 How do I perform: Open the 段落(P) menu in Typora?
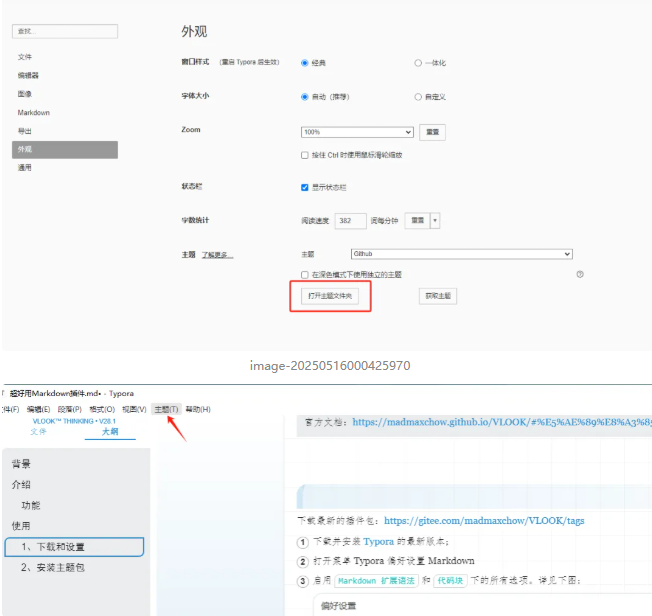click(x=69, y=409)
